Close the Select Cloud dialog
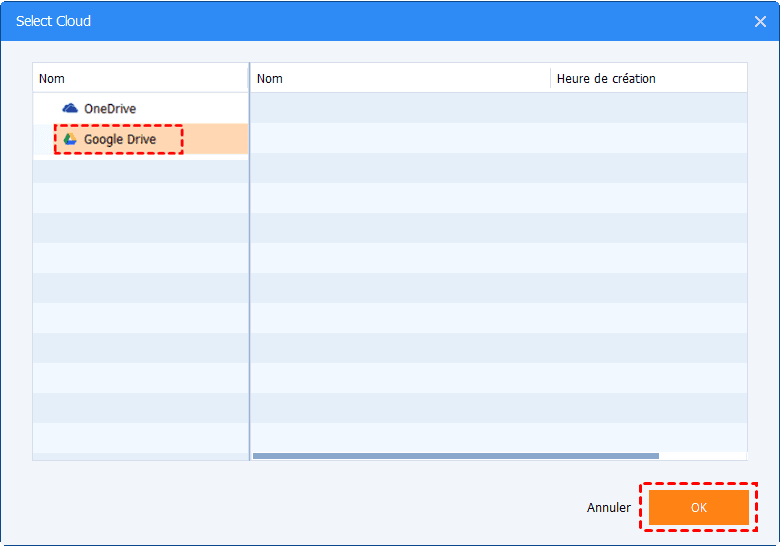Image resolution: width=780 pixels, height=546 pixels. [760, 21]
